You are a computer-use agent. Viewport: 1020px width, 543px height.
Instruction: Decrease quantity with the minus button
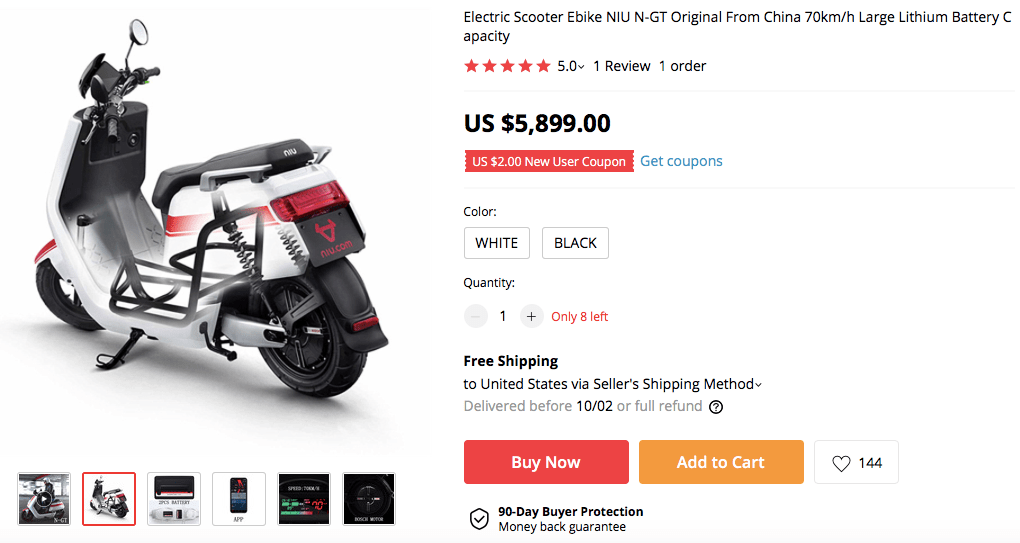(475, 316)
